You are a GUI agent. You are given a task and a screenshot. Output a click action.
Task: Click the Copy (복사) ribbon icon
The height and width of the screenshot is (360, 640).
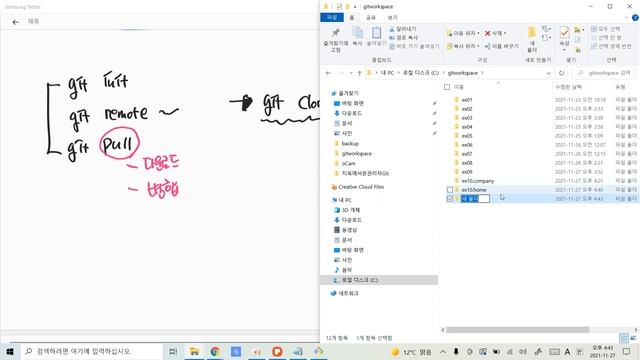(x=358, y=36)
